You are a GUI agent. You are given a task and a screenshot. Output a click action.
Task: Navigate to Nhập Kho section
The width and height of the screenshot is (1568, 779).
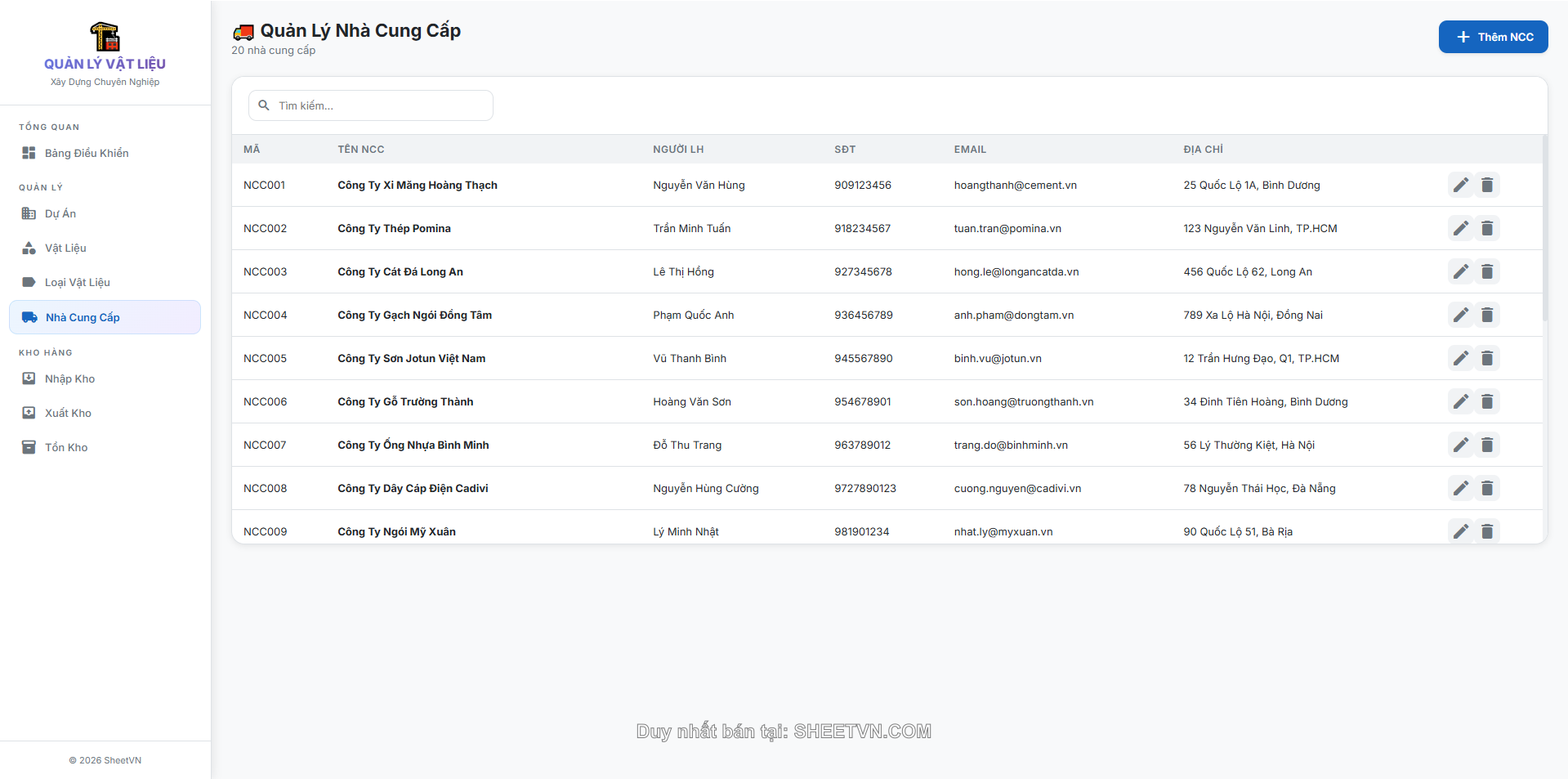pyautogui.click(x=69, y=378)
